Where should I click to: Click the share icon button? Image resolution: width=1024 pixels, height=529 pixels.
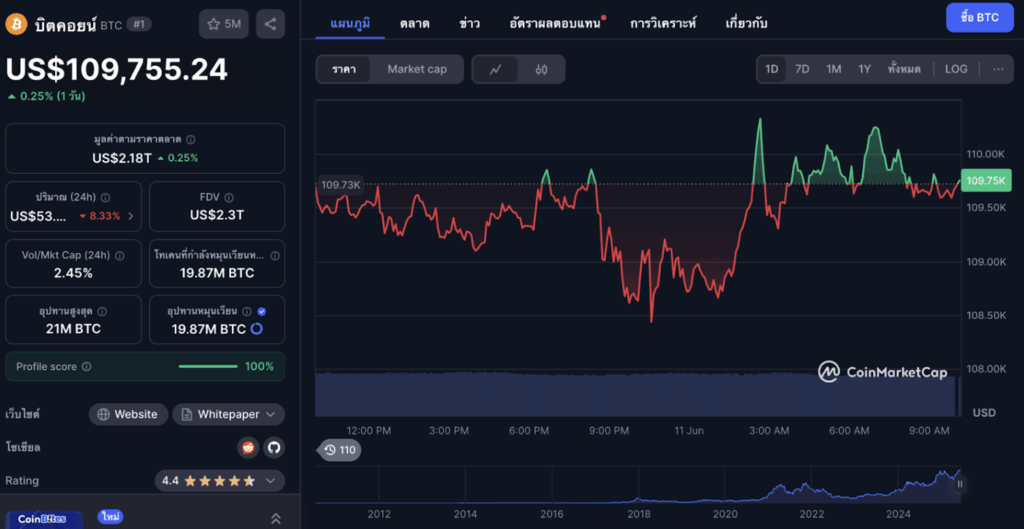(x=269, y=23)
